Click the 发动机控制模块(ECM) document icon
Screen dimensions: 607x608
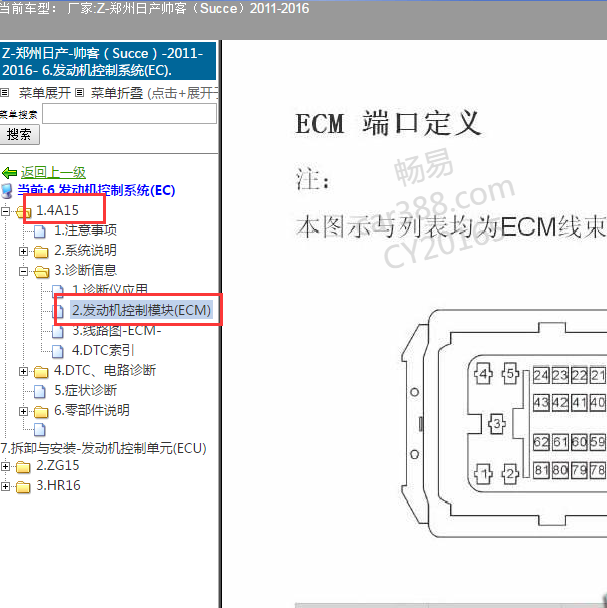coord(59,311)
